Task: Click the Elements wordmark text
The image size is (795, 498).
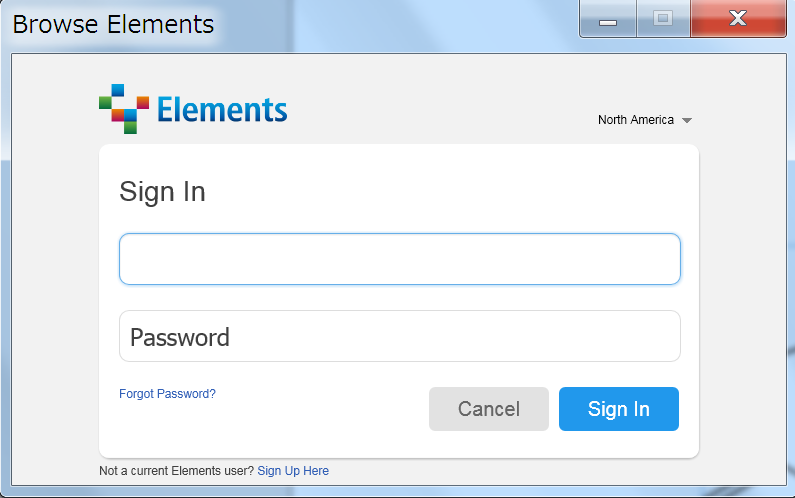Action: coord(221,109)
